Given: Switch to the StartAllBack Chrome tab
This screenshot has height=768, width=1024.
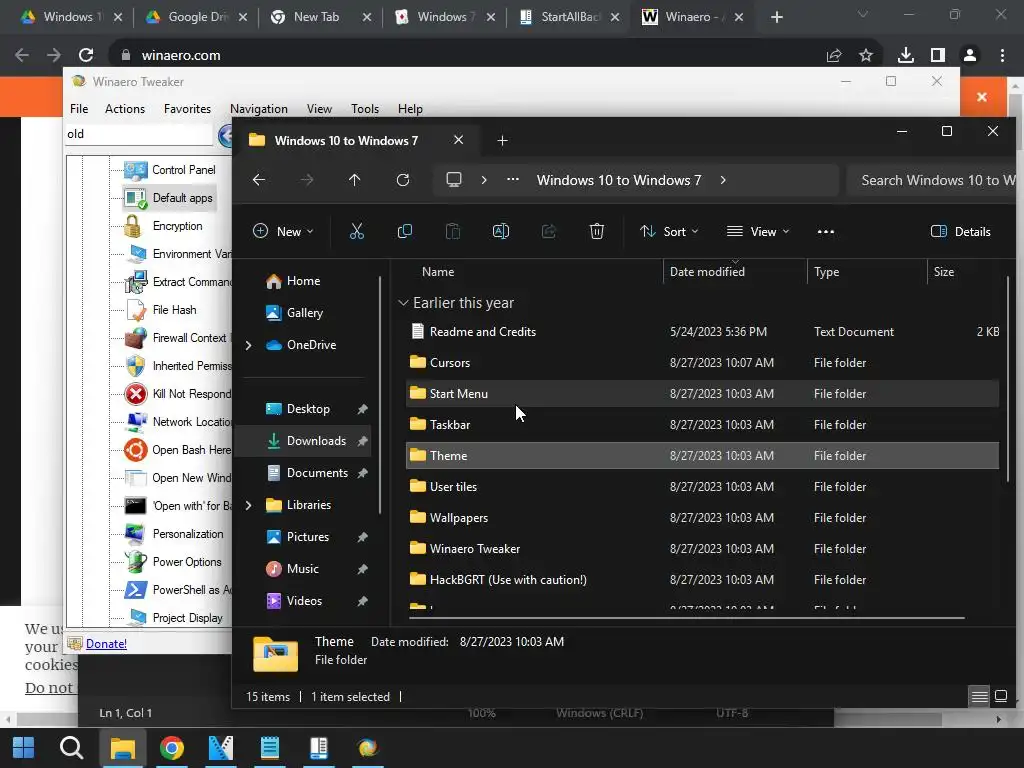Looking at the screenshot, I should [x=569, y=17].
